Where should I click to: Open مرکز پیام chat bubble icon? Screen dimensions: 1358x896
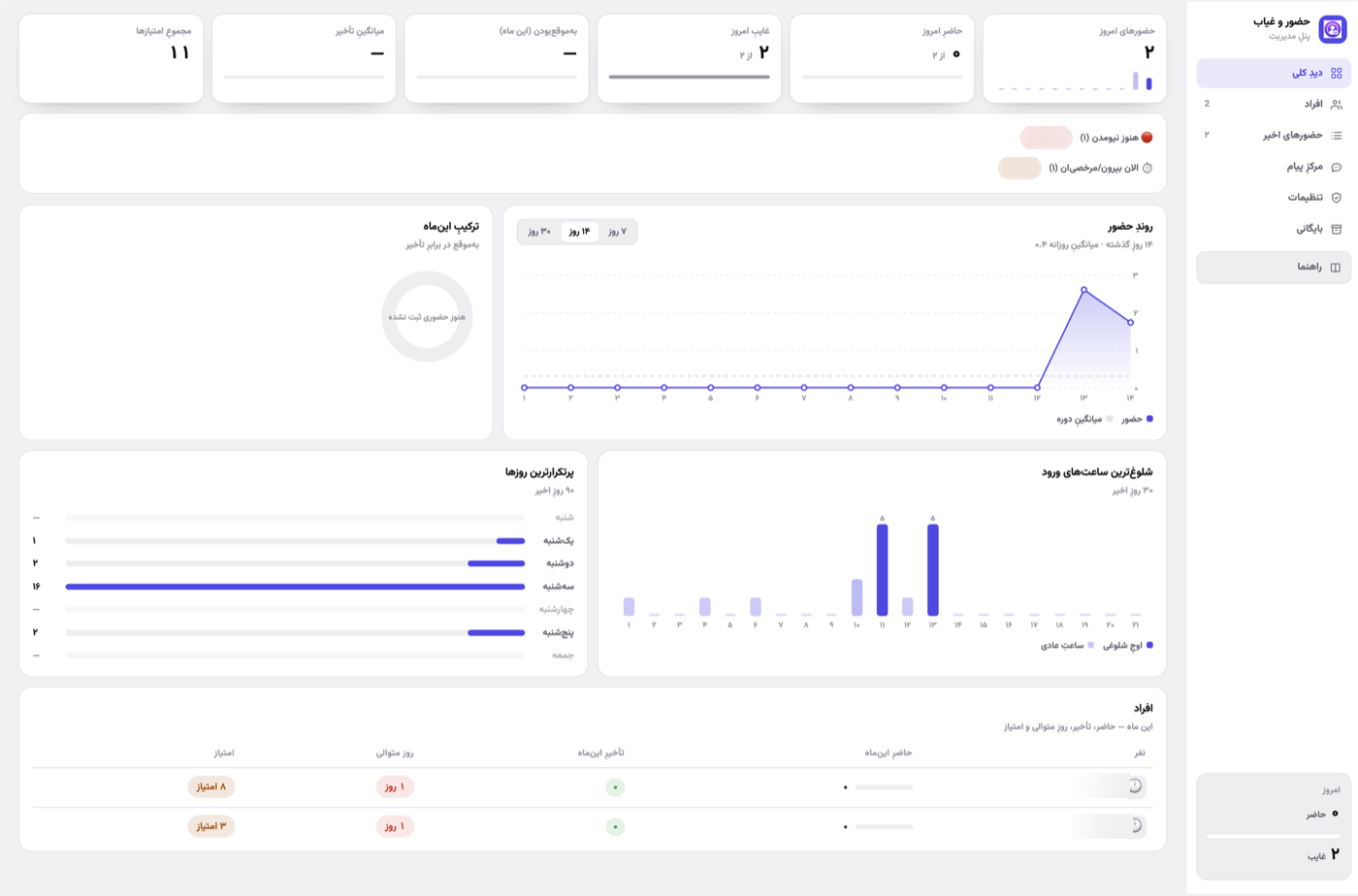coord(1337,167)
